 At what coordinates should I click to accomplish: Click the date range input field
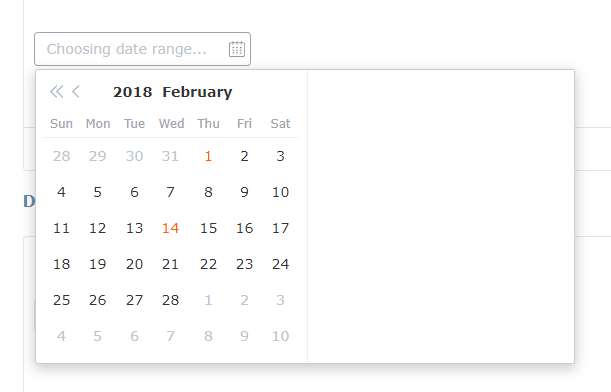142,49
